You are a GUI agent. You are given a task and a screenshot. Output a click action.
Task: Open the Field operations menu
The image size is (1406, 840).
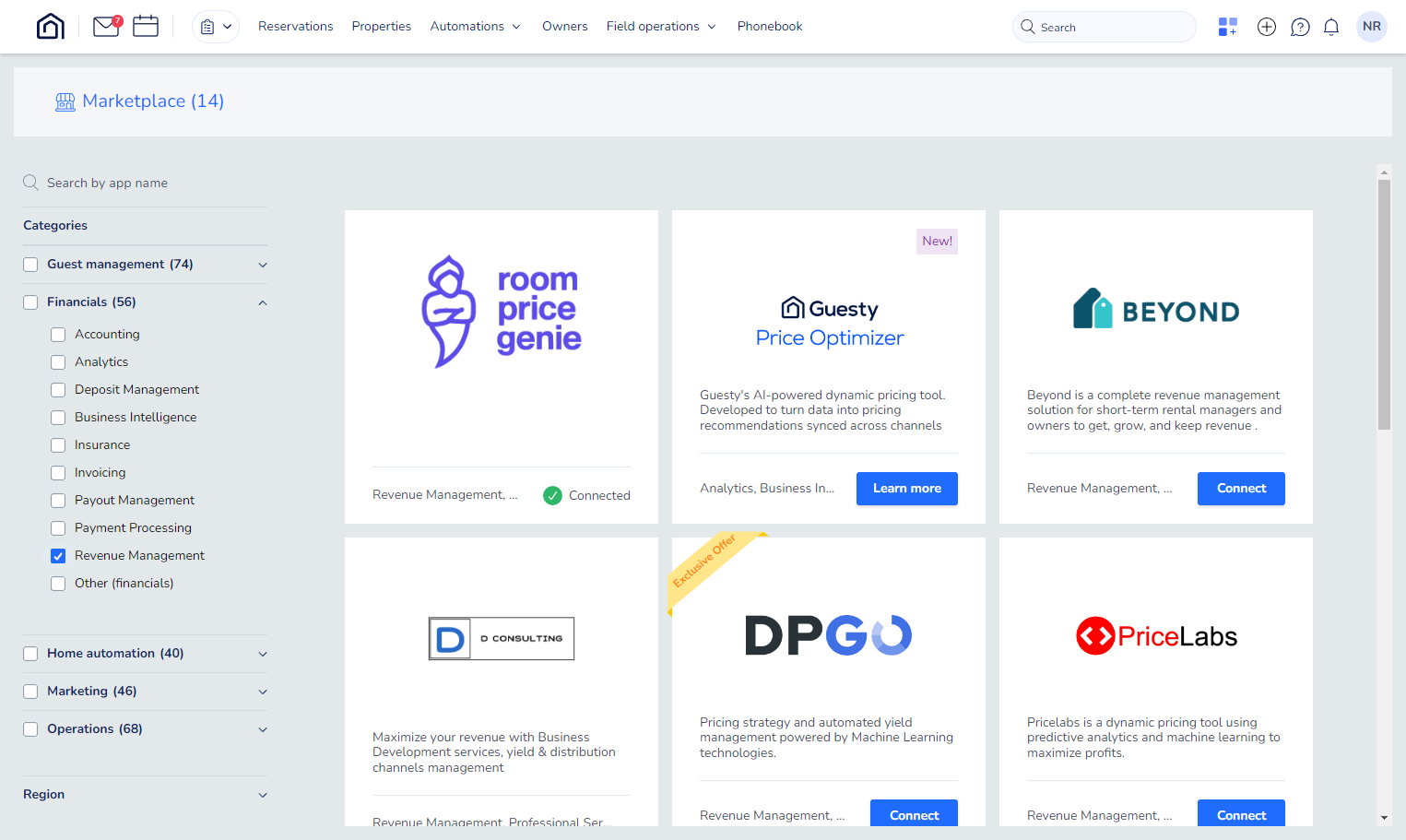pyautogui.click(x=661, y=26)
